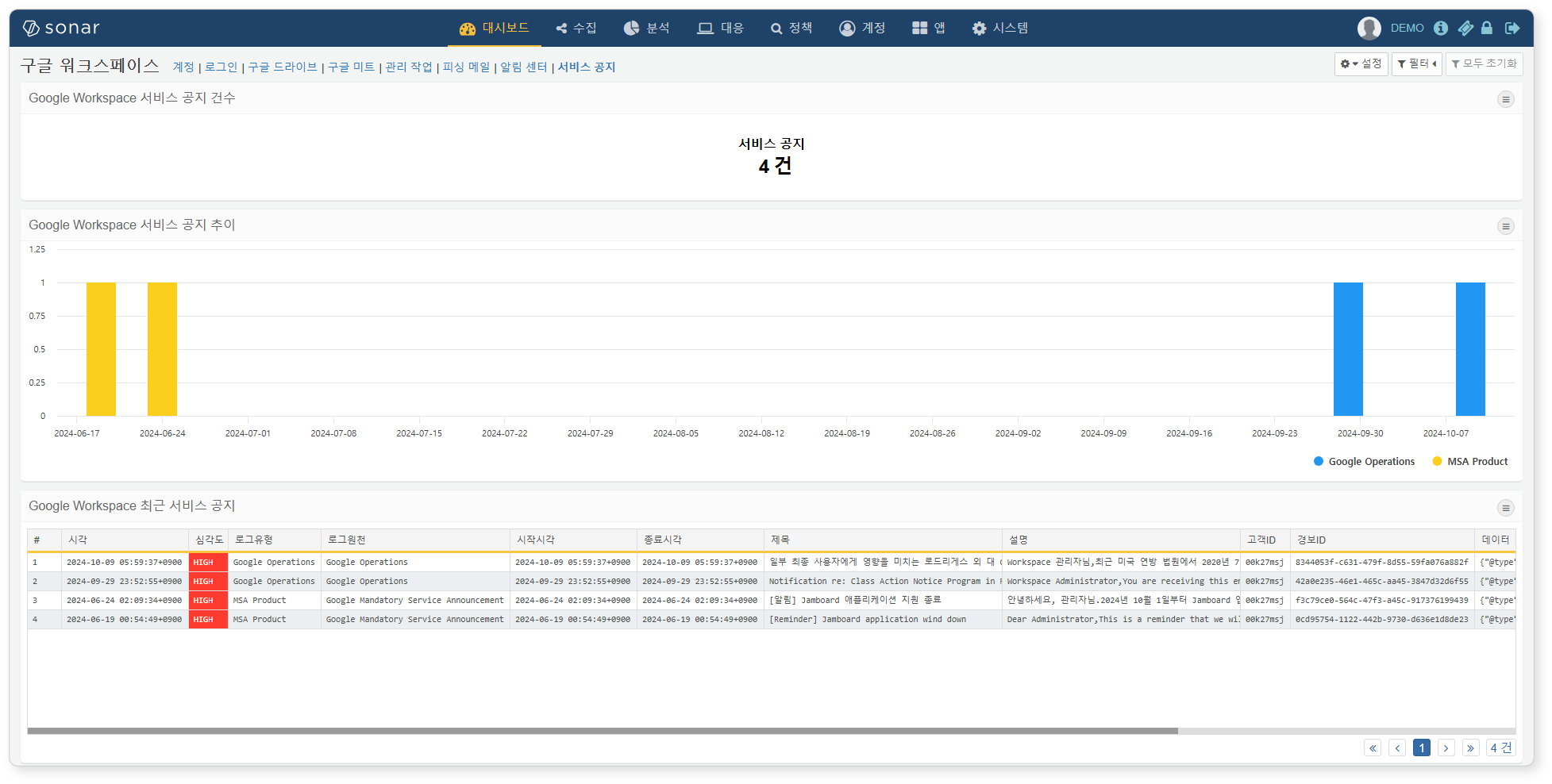Click yellow bar near 2024-06-24
Image resolution: width=1552 pixels, height=784 pixels.
coord(162,349)
